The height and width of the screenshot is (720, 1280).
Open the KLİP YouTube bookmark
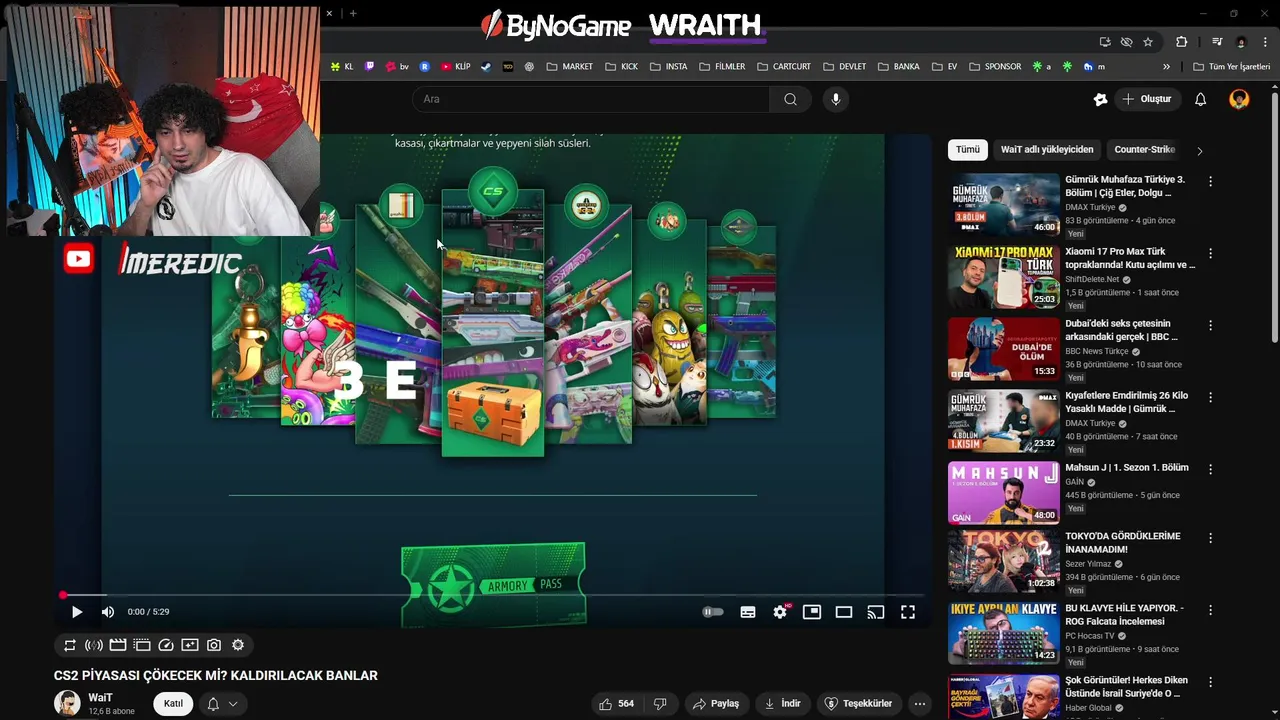(x=455, y=67)
